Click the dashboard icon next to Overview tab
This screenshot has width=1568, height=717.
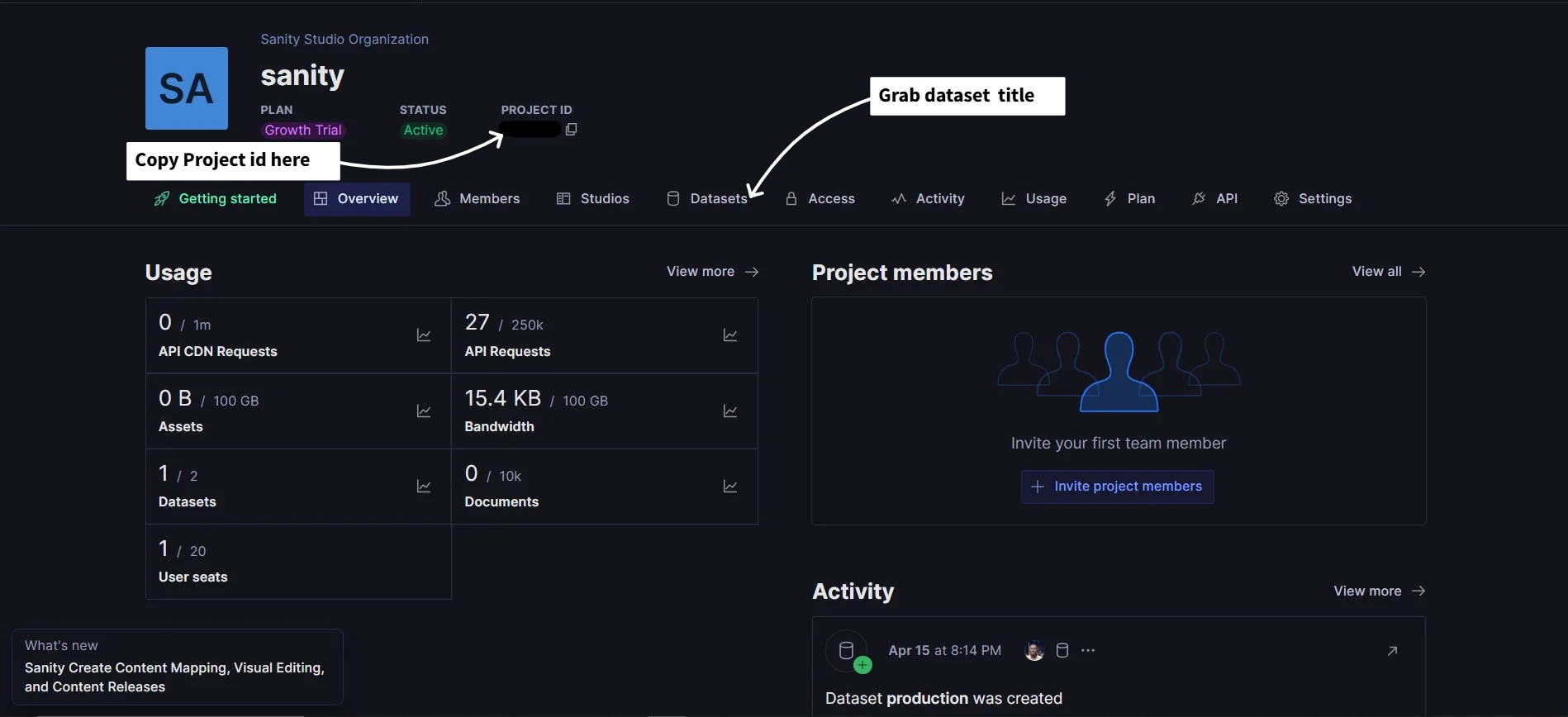point(321,199)
